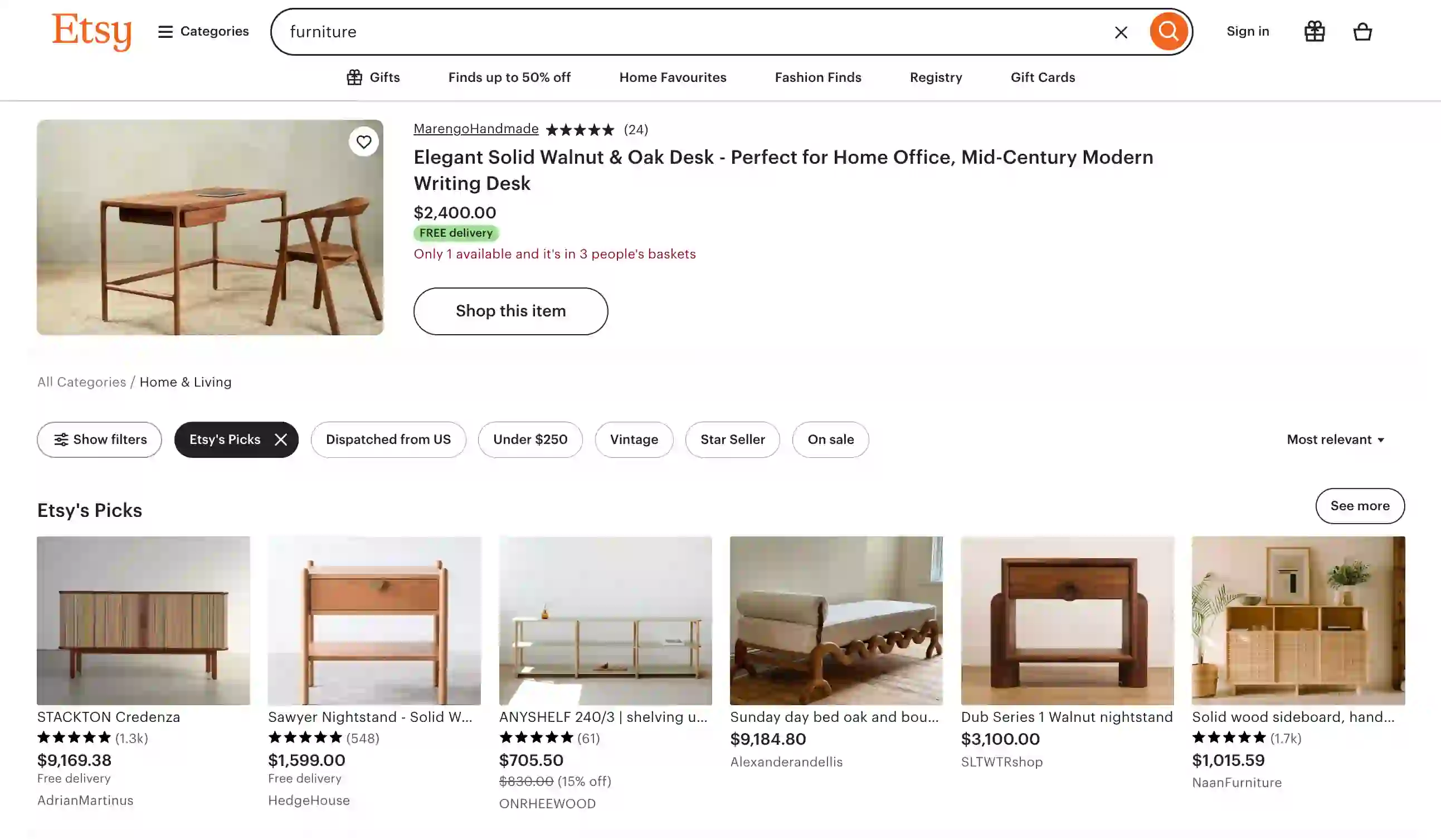This screenshot has height=840, width=1441.
Task: Submit search with the magnifier button
Action: coord(1169,31)
